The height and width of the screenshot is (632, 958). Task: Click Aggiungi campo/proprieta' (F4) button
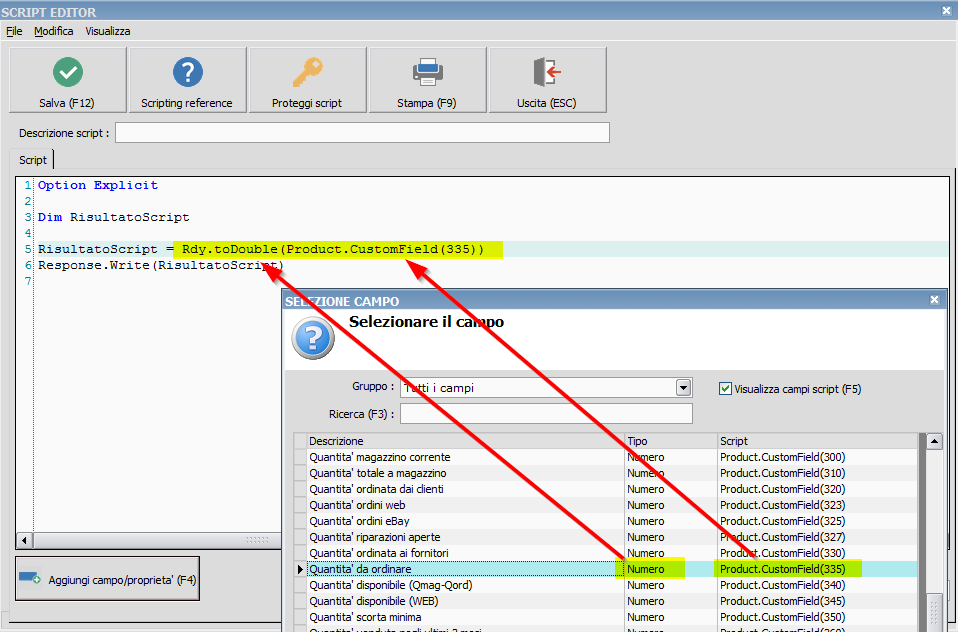pos(108,579)
